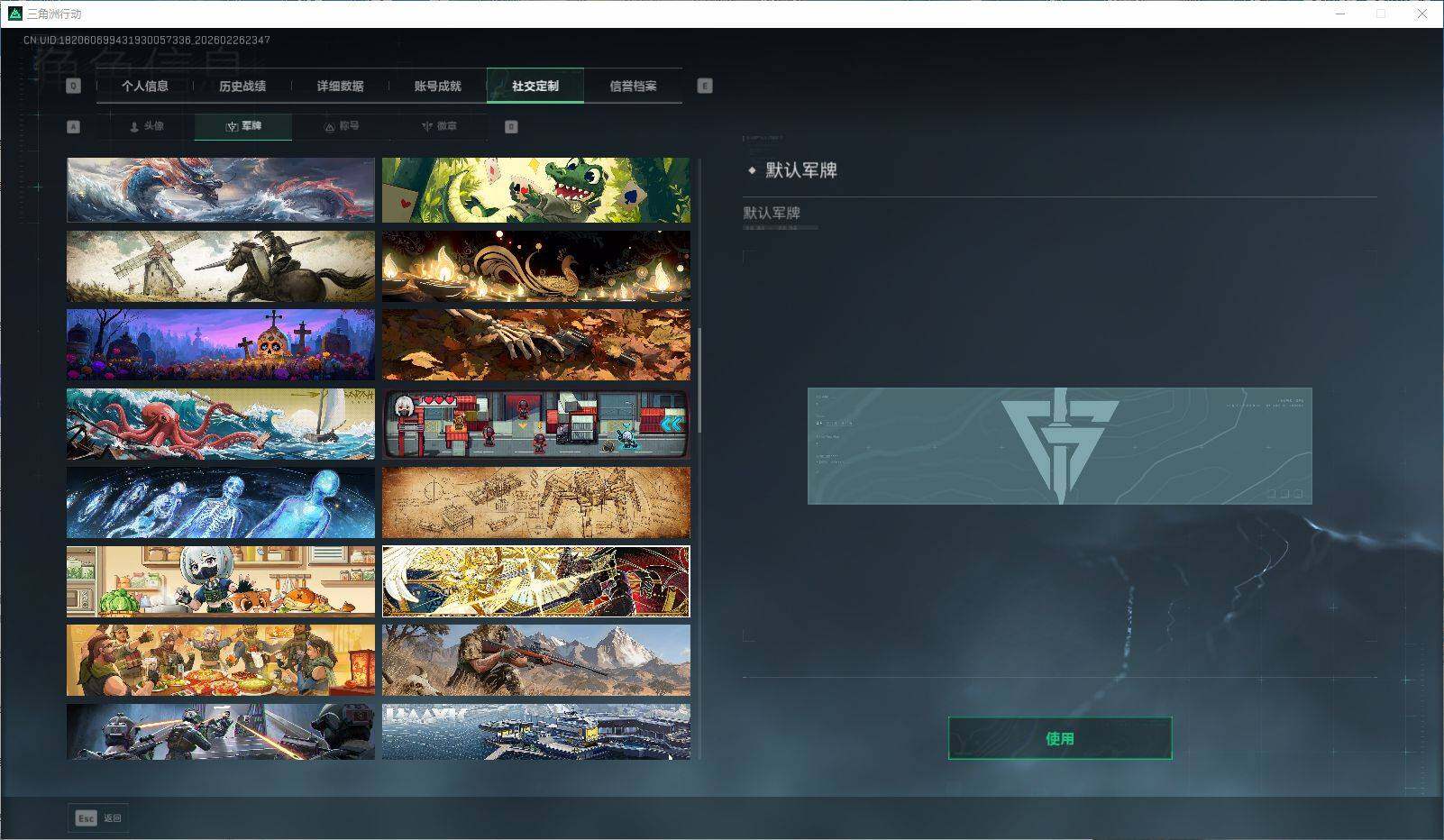Click the dog tag list scrollbar
1444x840 pixels.
pyautogui.click(x=699, y=380)
